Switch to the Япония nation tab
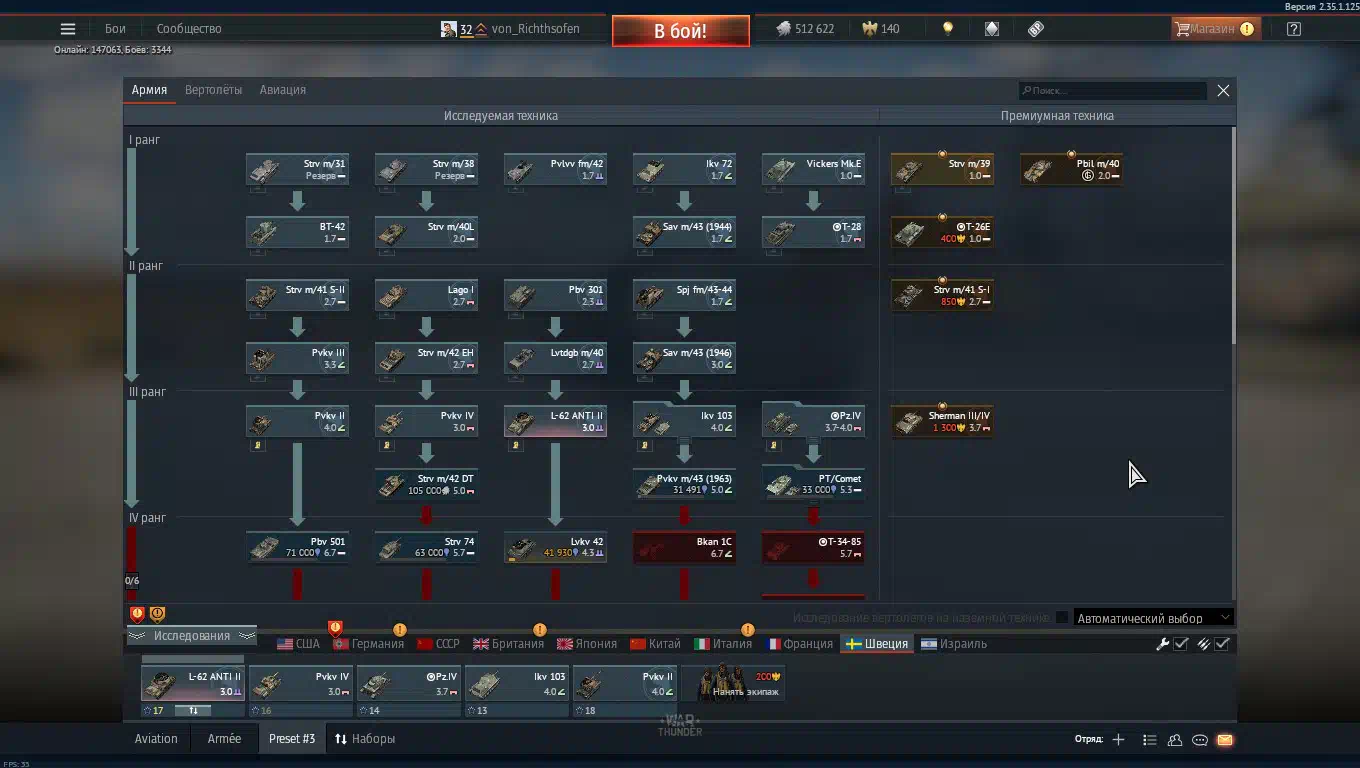Viewport: 1360px width, 768px height. [x=587, y=644]
